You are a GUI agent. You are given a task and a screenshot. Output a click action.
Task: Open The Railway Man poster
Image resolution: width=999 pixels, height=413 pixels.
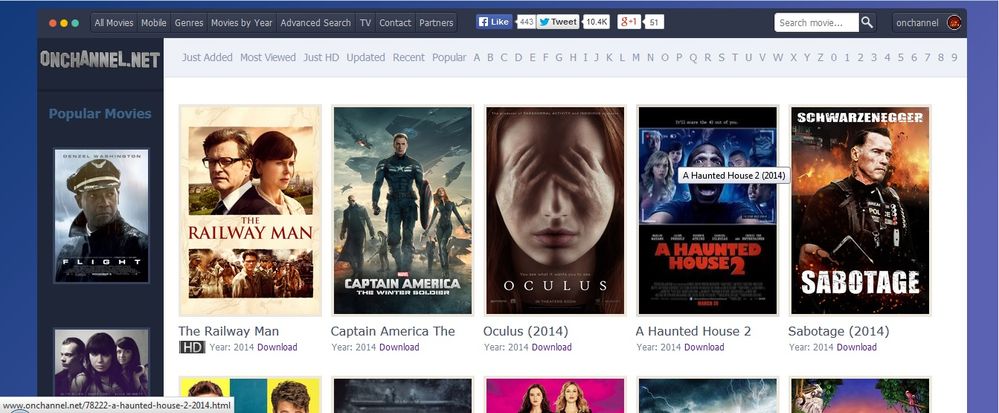(250, 210)
